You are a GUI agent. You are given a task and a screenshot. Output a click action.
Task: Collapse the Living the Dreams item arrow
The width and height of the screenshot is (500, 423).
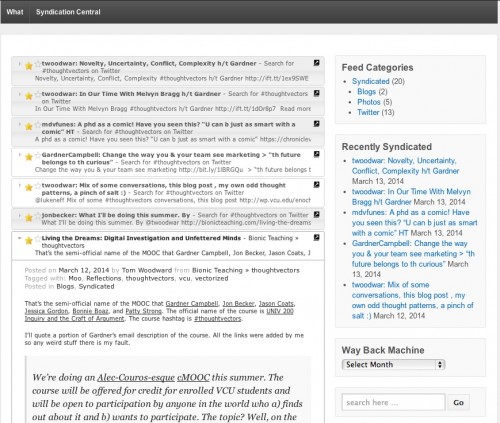[19, 238]
